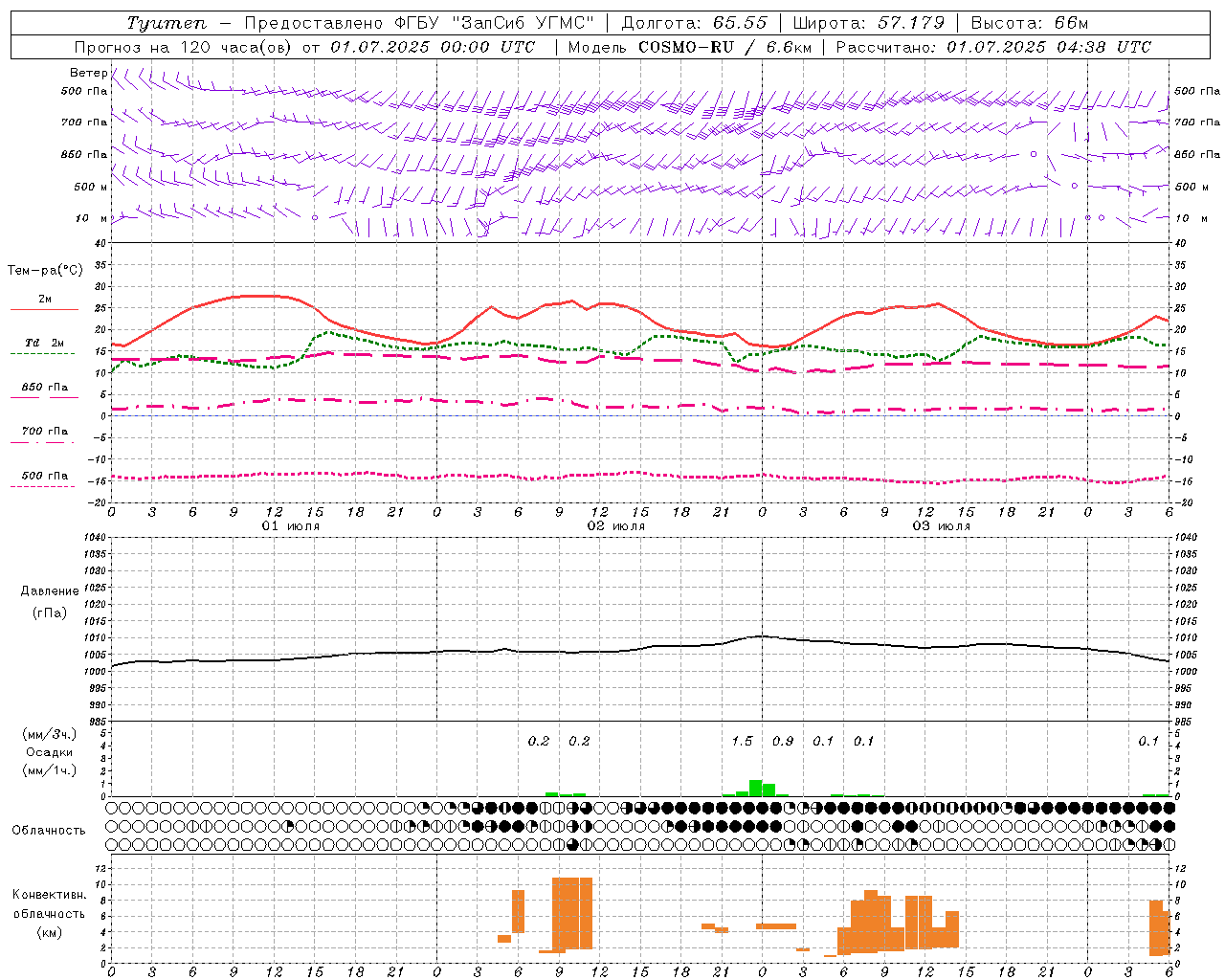Click the '500 гПа' temperature legend entry
Viewport: 1225px width, 980px height.
pyautogui.click(x=44, y=477)
